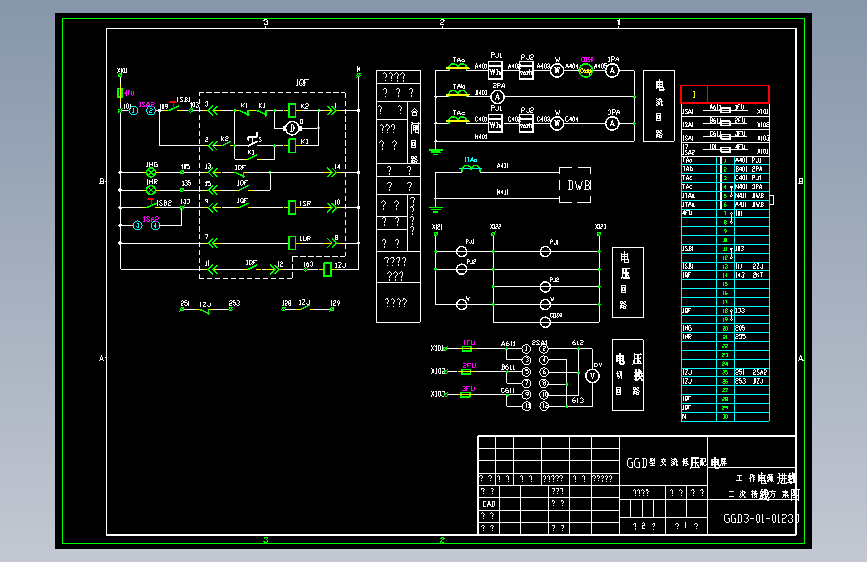Click the yellow-green Cosφ meter symbol
The image size is (867, 562).
point(586,70)
